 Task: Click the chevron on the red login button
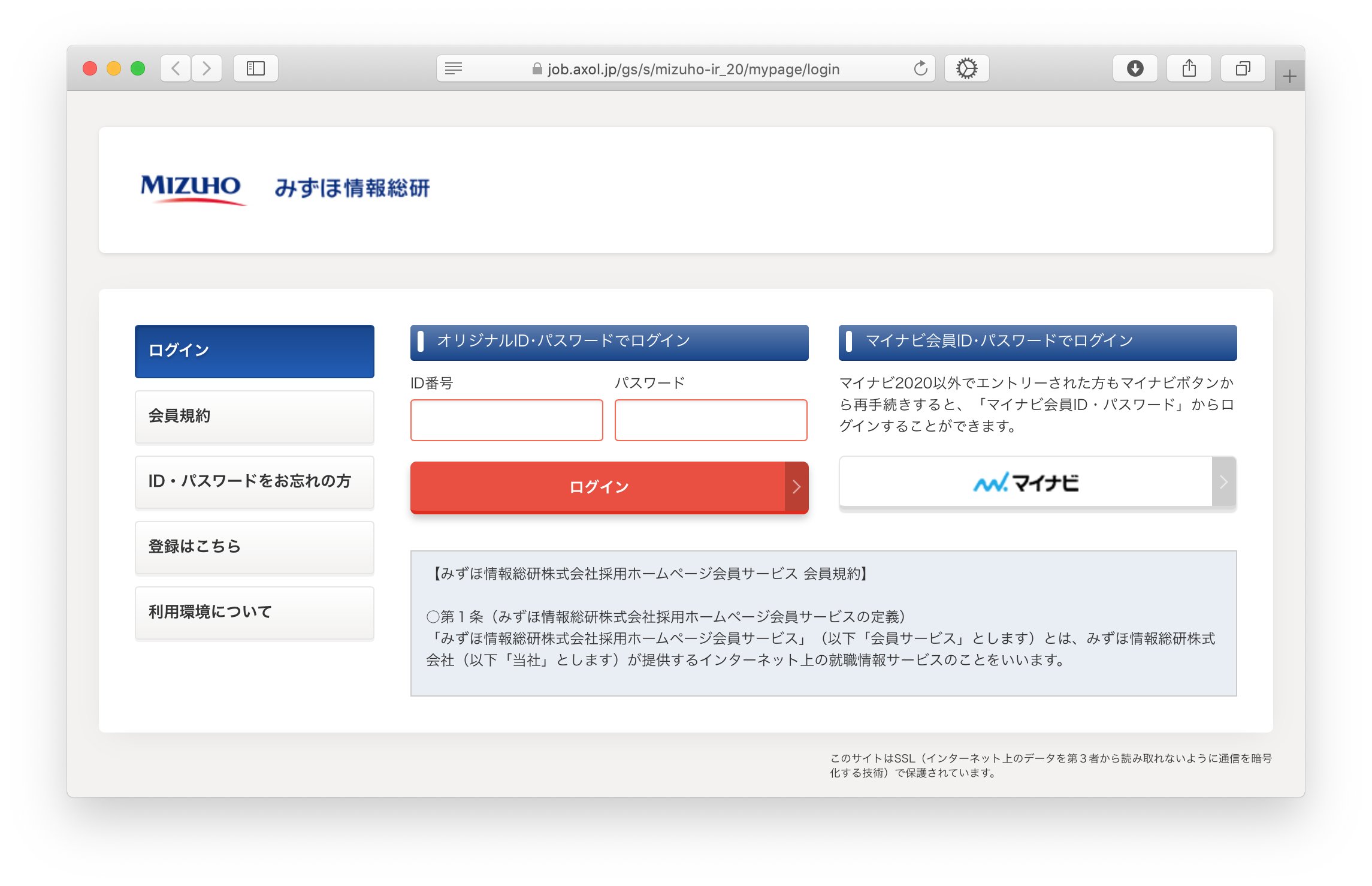tap(797, 487)
